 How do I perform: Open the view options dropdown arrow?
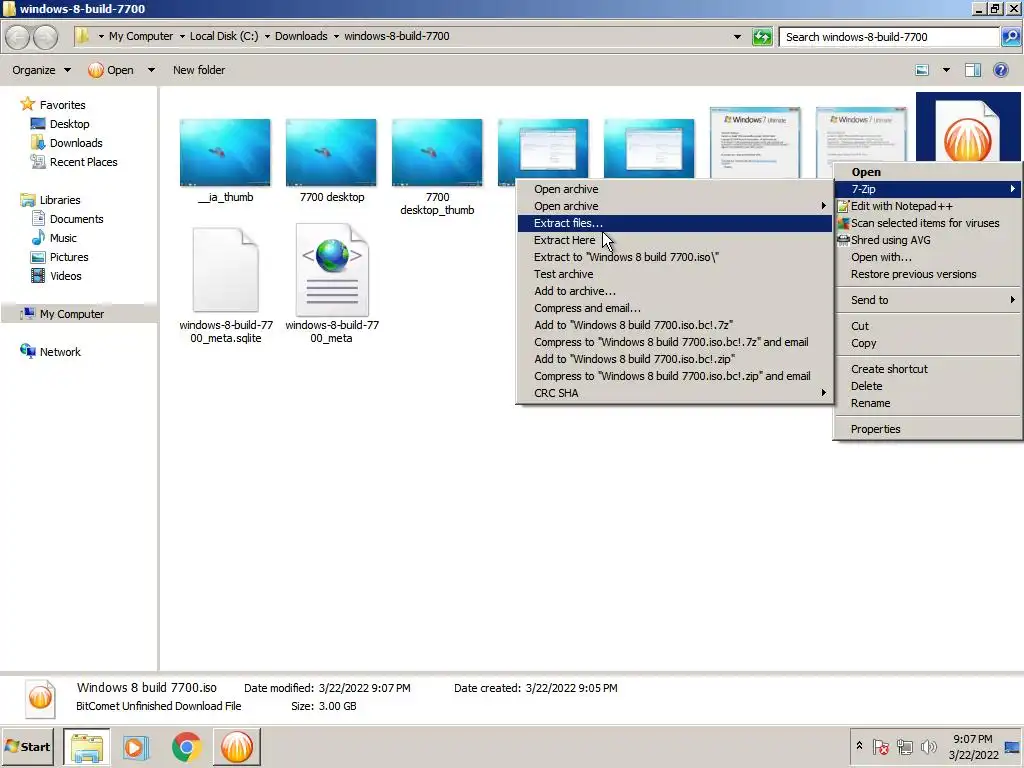tap(946, 70)
